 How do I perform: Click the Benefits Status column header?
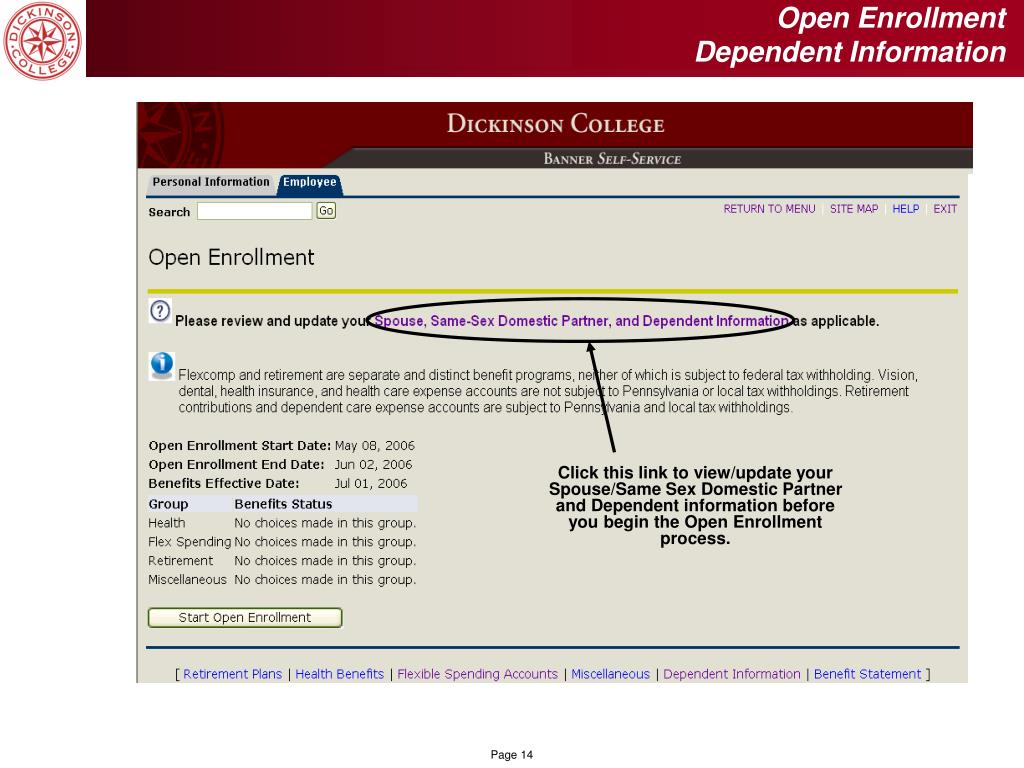(x=283, y=504)
